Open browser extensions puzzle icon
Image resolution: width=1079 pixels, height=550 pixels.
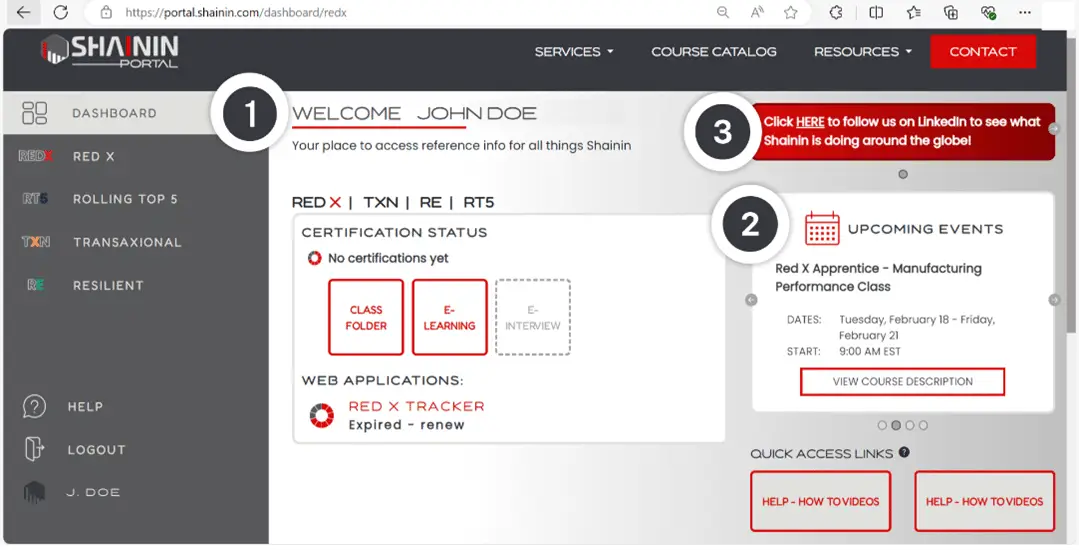click(x=836, y=12)
